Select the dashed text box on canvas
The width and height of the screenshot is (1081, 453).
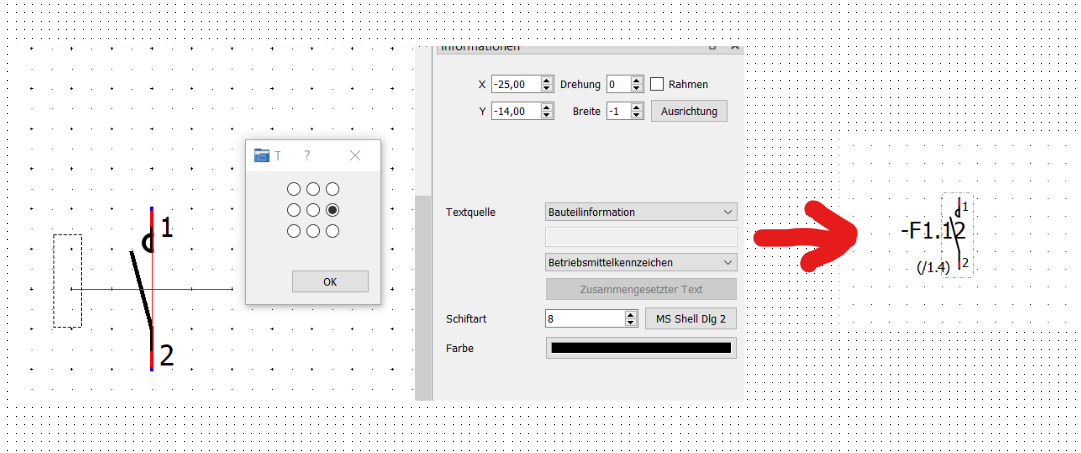68,281
